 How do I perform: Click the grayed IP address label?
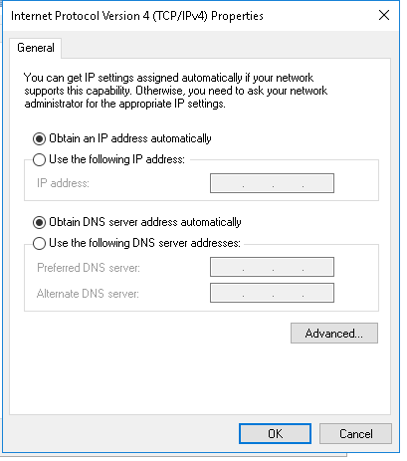pos(63,183)
